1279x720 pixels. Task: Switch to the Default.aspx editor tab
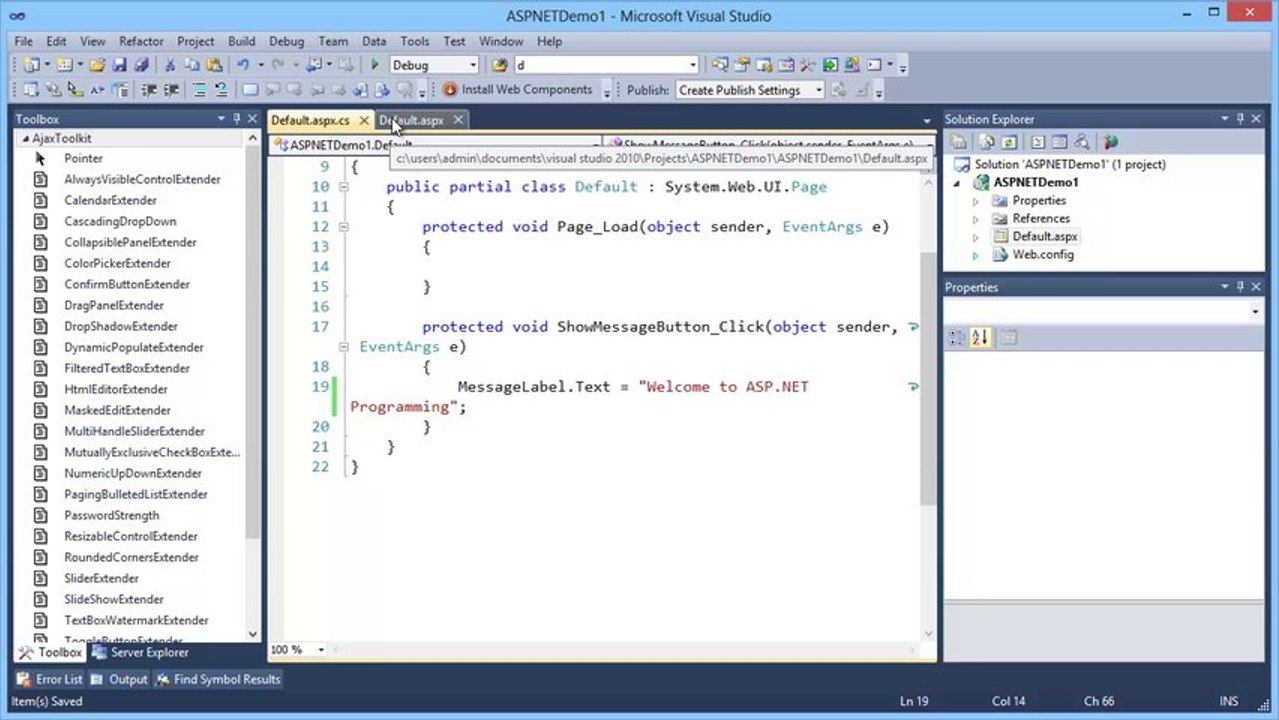411,120
